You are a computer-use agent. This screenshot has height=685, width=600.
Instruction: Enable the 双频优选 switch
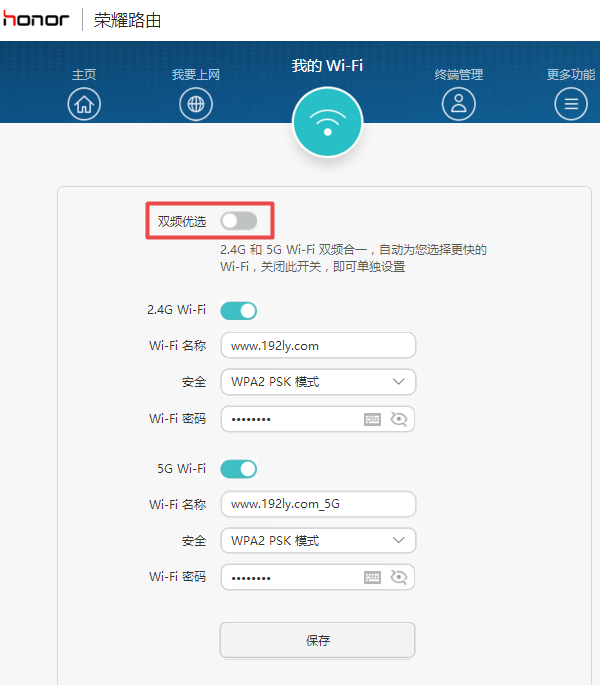tap(239, 221)
